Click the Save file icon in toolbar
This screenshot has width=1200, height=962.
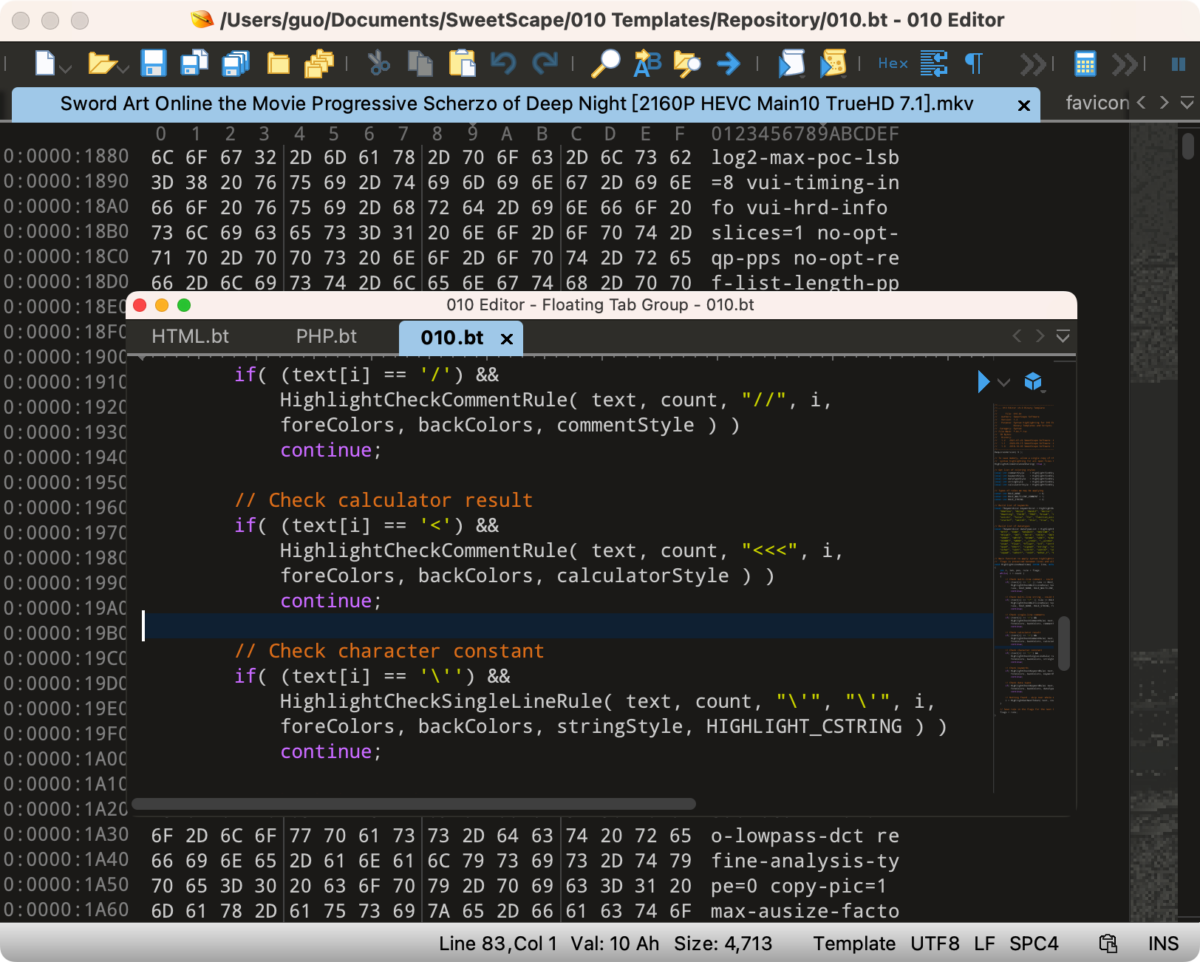coord(153,64)
